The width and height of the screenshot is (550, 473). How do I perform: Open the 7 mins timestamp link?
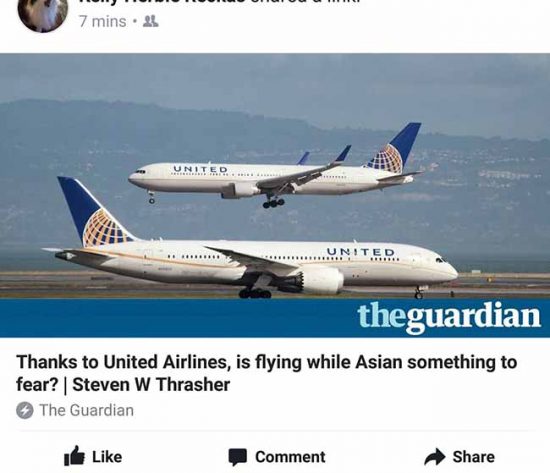click(x=102, y=21)
